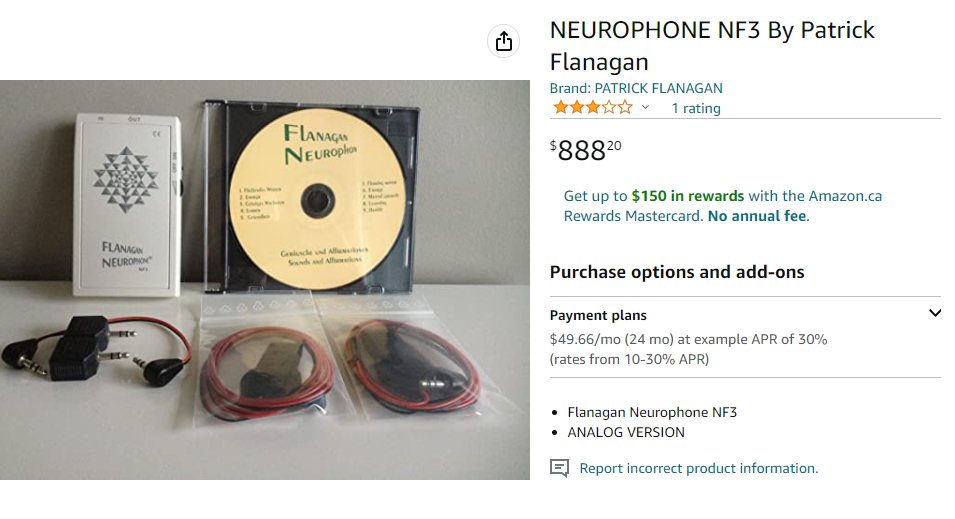Click the white Neurophone NF3 device in the photo
The width and height of the screenshot is (955, 519).
127,206
